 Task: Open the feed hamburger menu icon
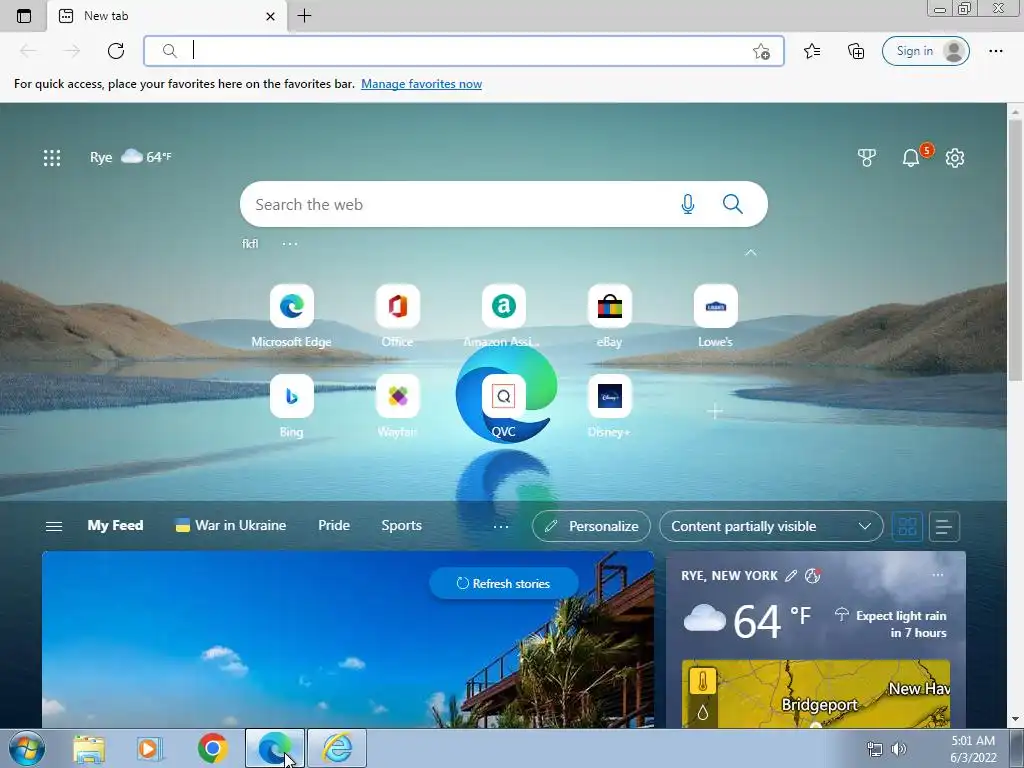click(x=54, y=526)
